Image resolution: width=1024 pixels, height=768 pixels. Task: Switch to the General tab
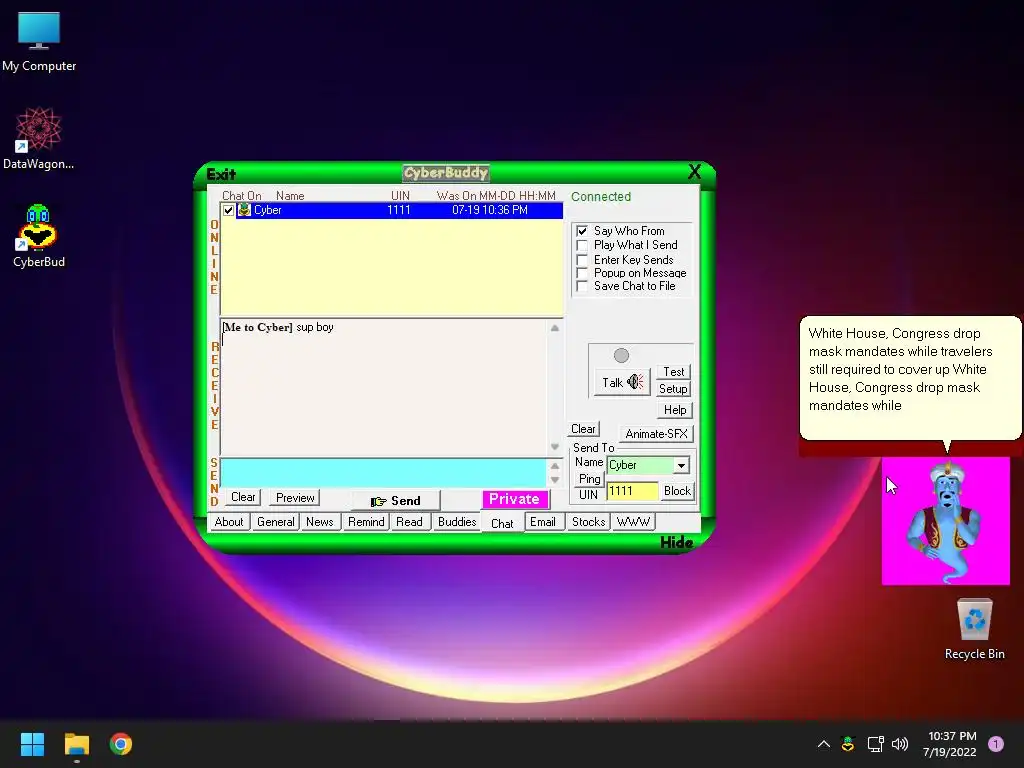[x=276, y=522]
